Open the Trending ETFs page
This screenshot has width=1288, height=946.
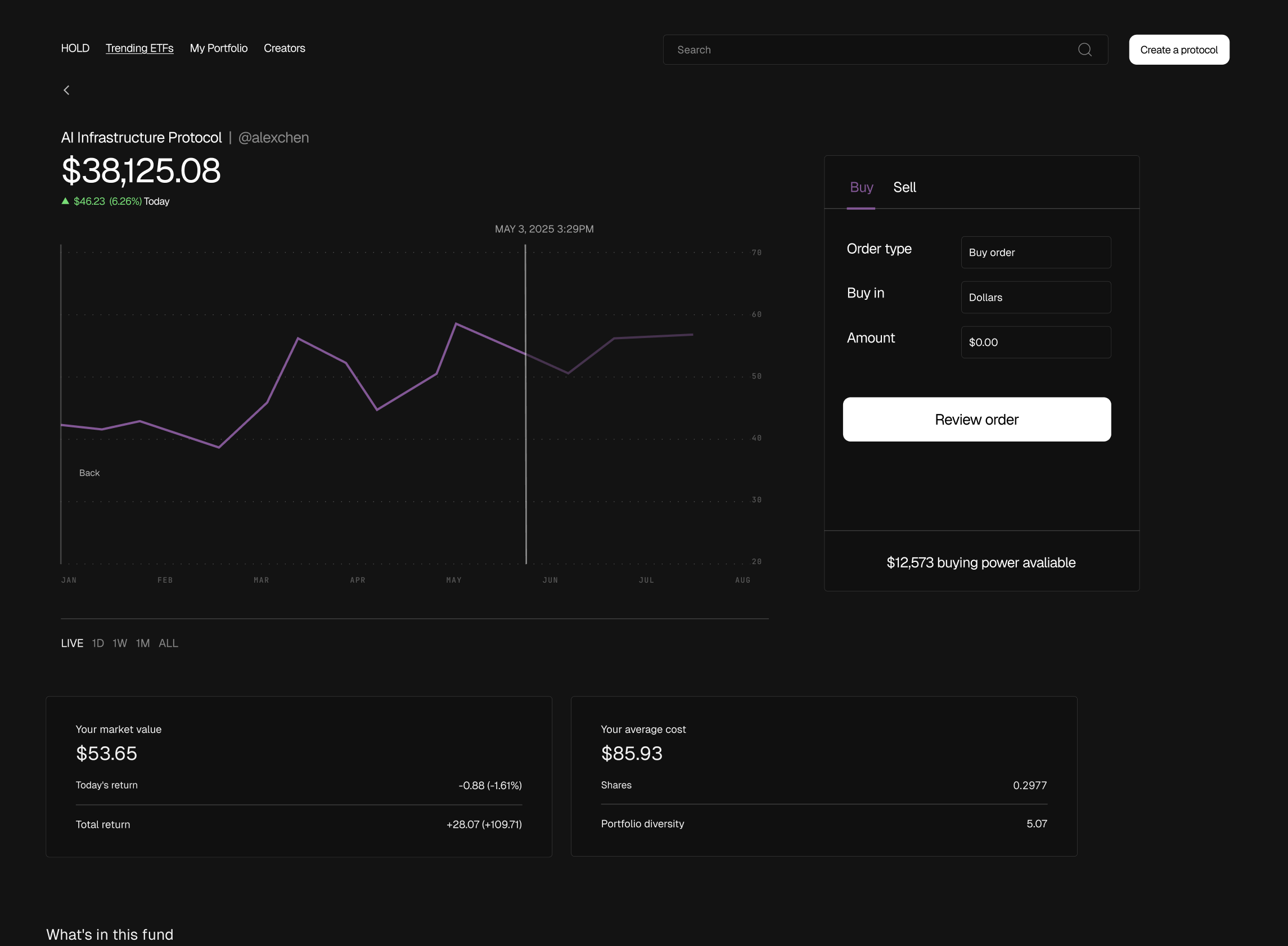[x=139, y=49]
